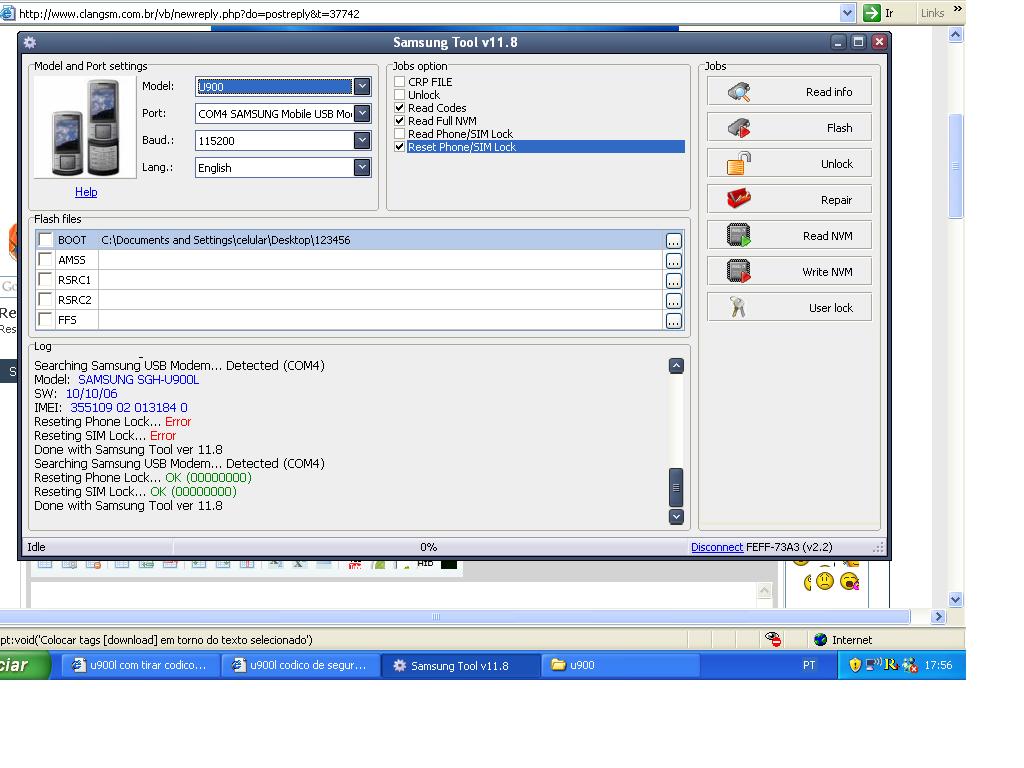Click the kissing emoticon in the forum
The image size is (1024, 768).
(849, 581)
